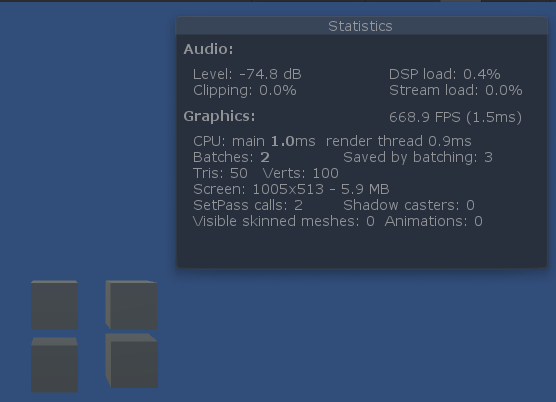Image resolution: width=556 pixels, height=402 pixels.
Task: Click the Statistics panel title
Action: [360, 26]
